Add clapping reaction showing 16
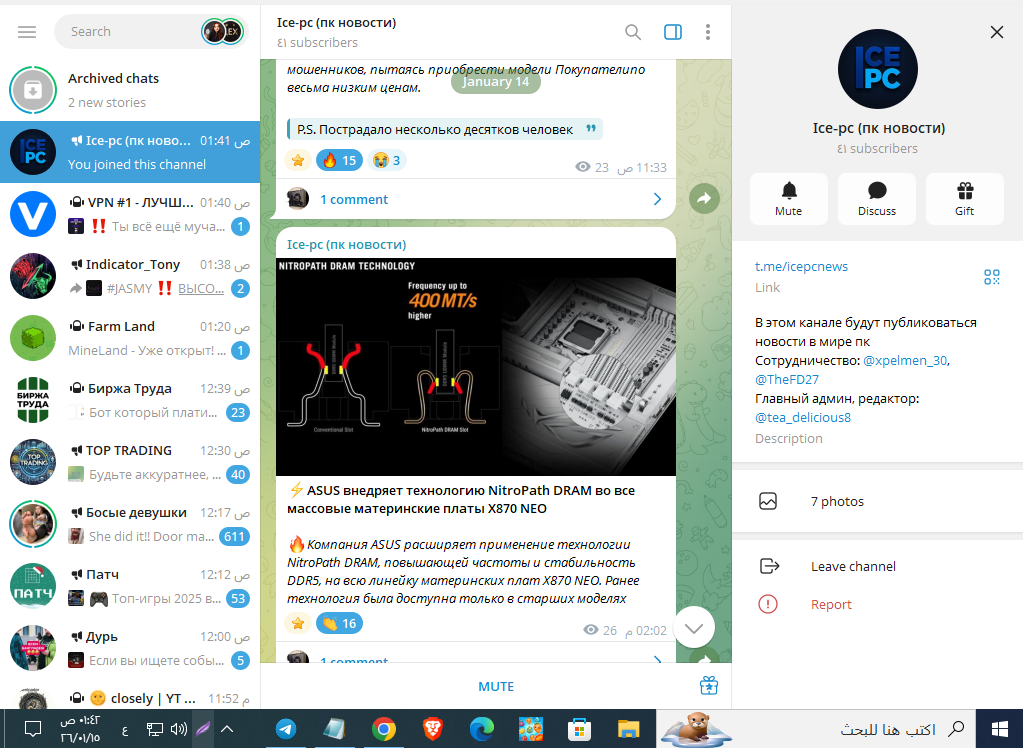1023x748 pixels. tap(339, 623)
